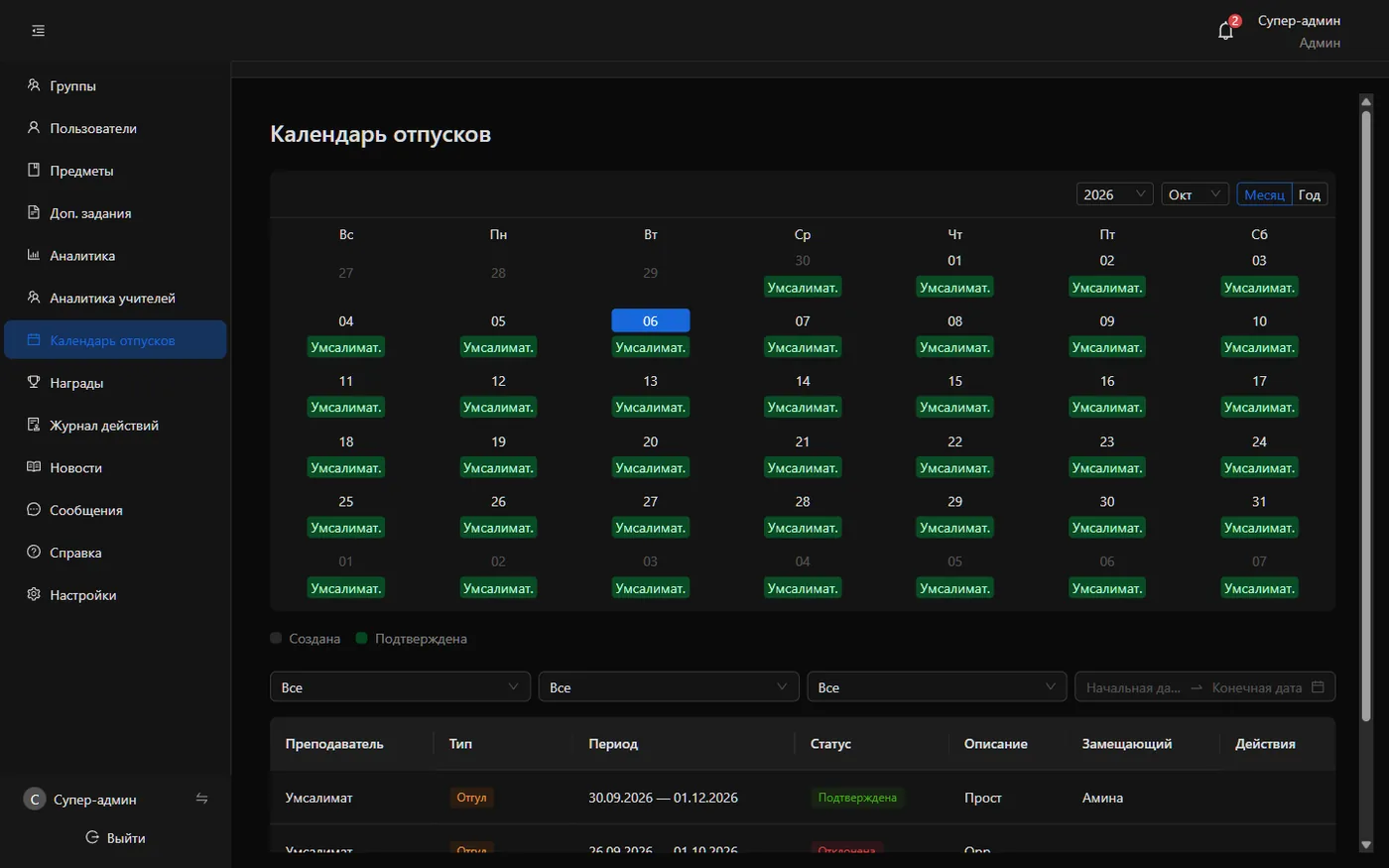Image resolution: width=1389 pixels, height=868 pixels.
Task: Click the Подтверждена status tag in table
Action: [857, 798]
